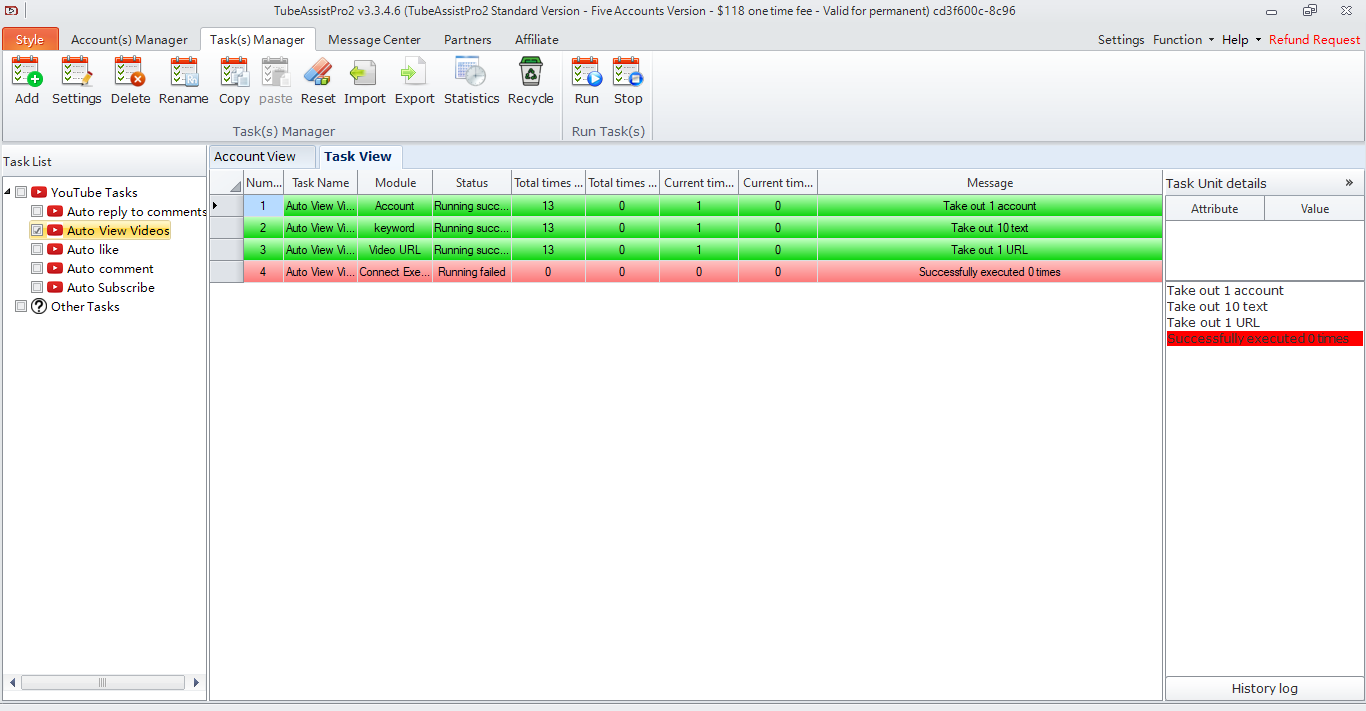Image resolution: width=1366 pixels, height=711 pixels.
Task: Expand the Task Unit details chevron
Action: [x=1349, y=183]
